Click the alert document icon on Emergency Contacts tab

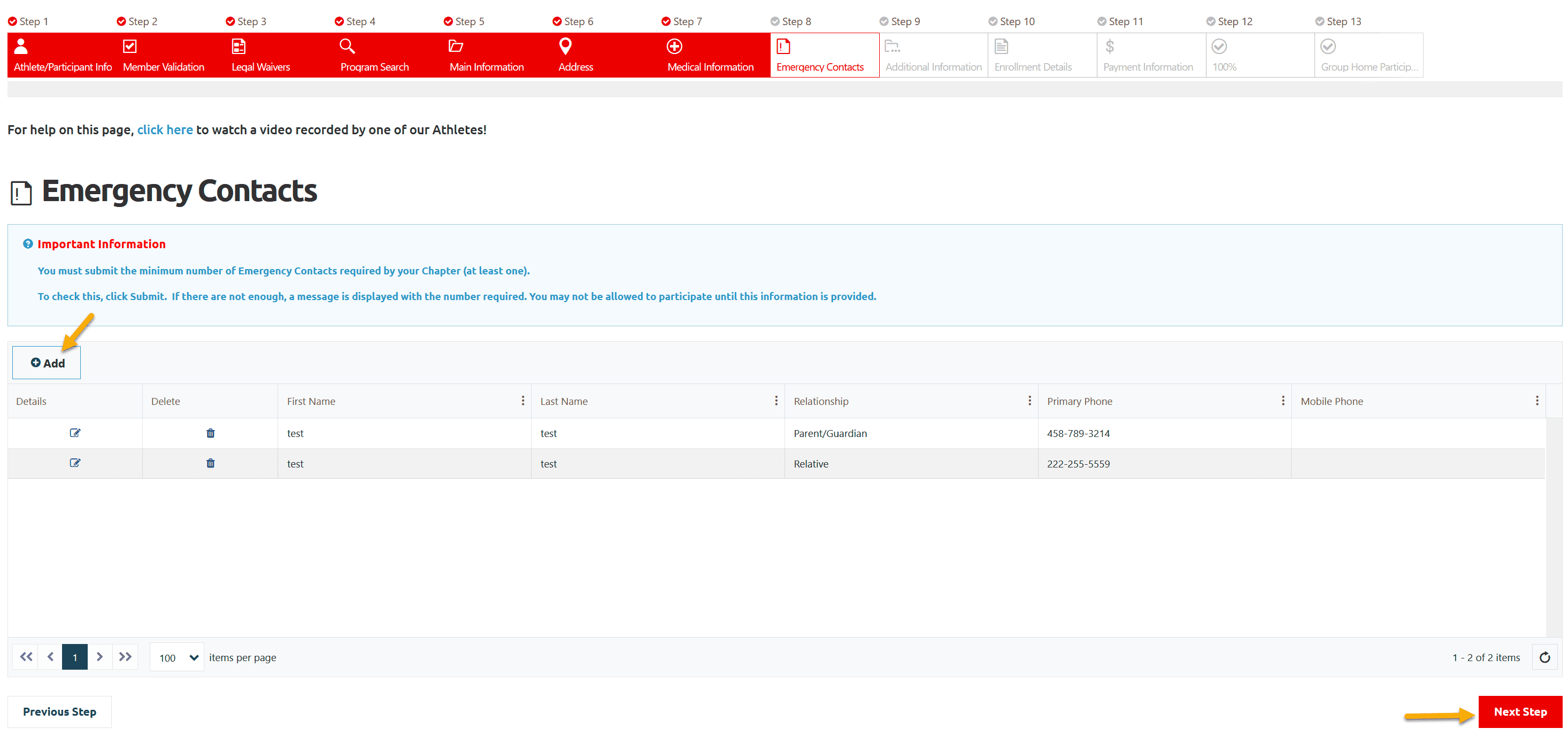(x=783, y=46)
